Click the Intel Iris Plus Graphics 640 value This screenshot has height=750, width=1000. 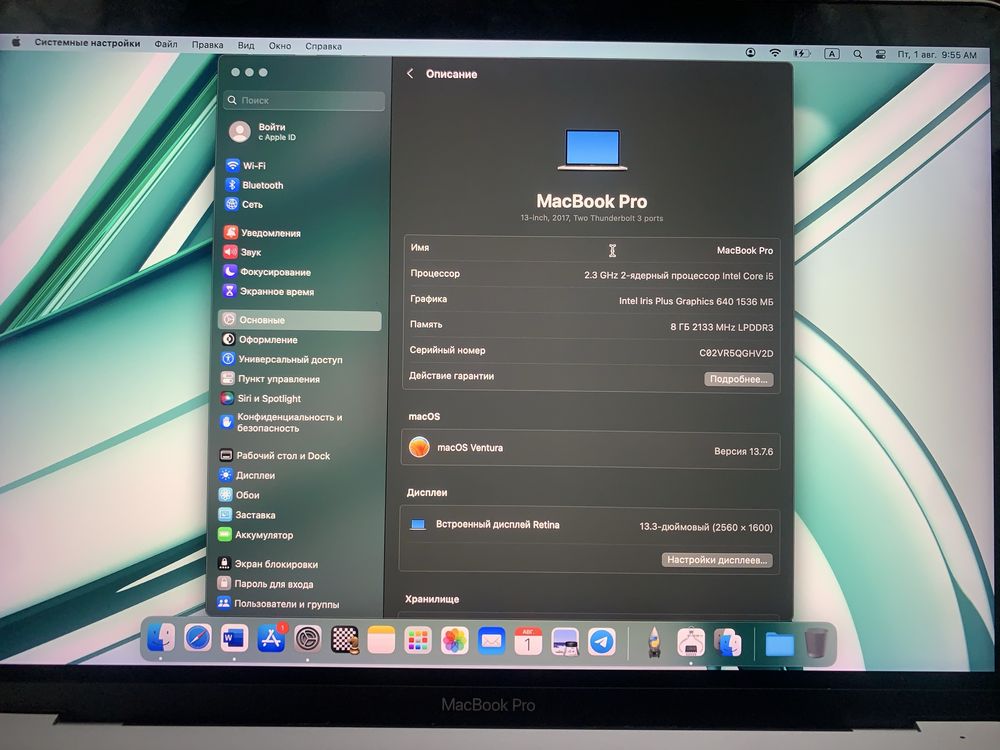(x=696, y=301)
